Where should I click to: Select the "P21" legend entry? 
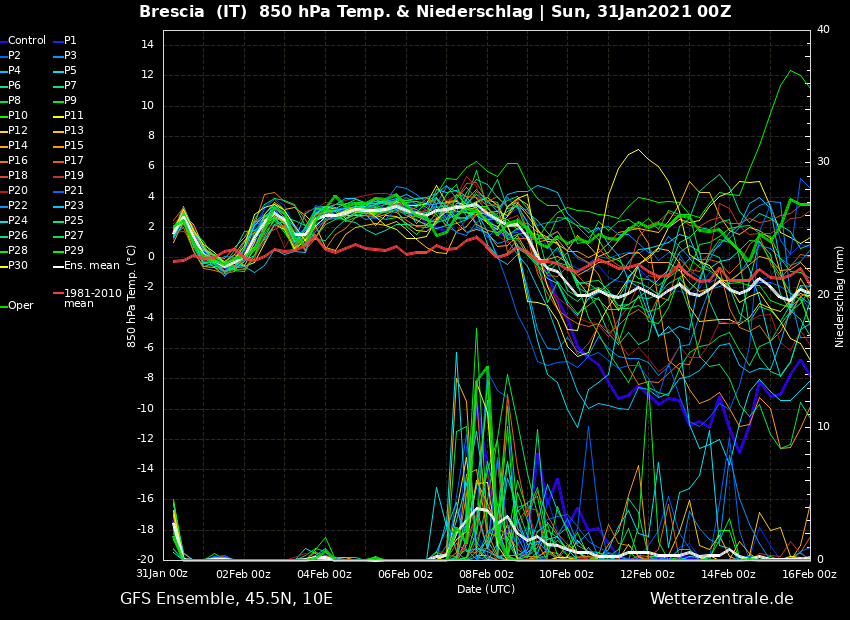point(69,190)
